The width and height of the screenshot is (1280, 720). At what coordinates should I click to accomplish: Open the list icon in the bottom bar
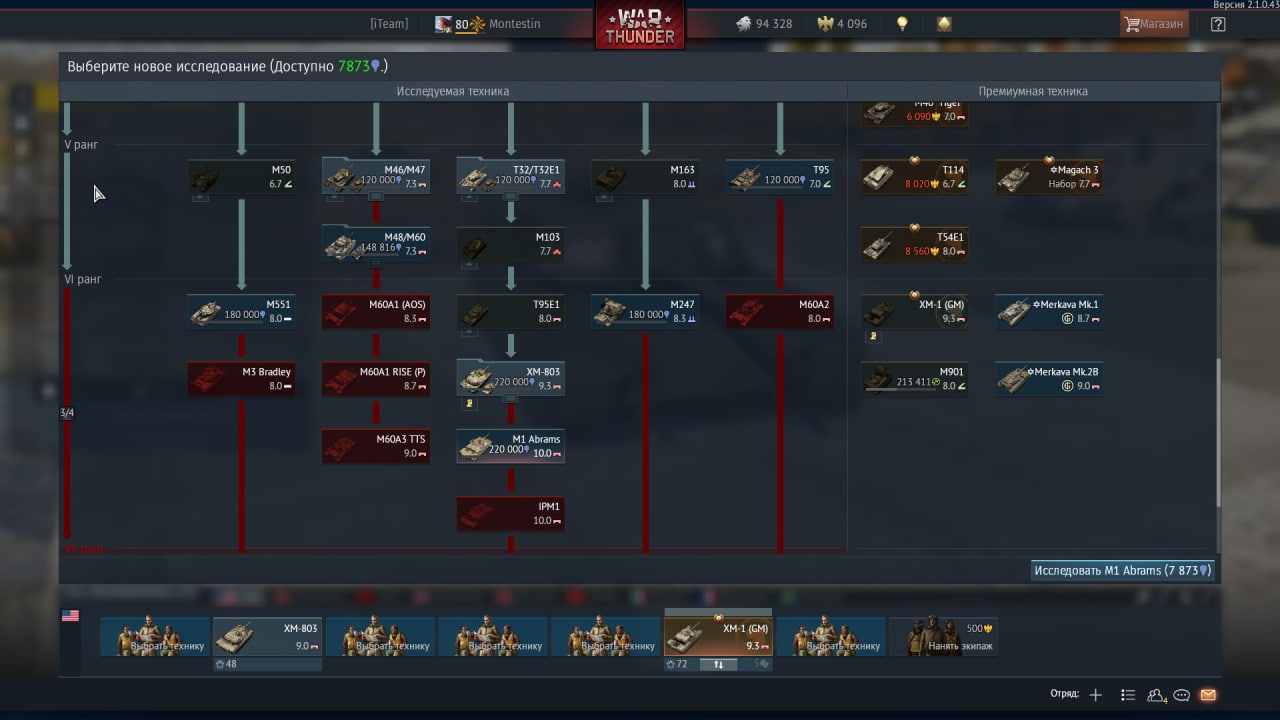[x=1128, y=695]
